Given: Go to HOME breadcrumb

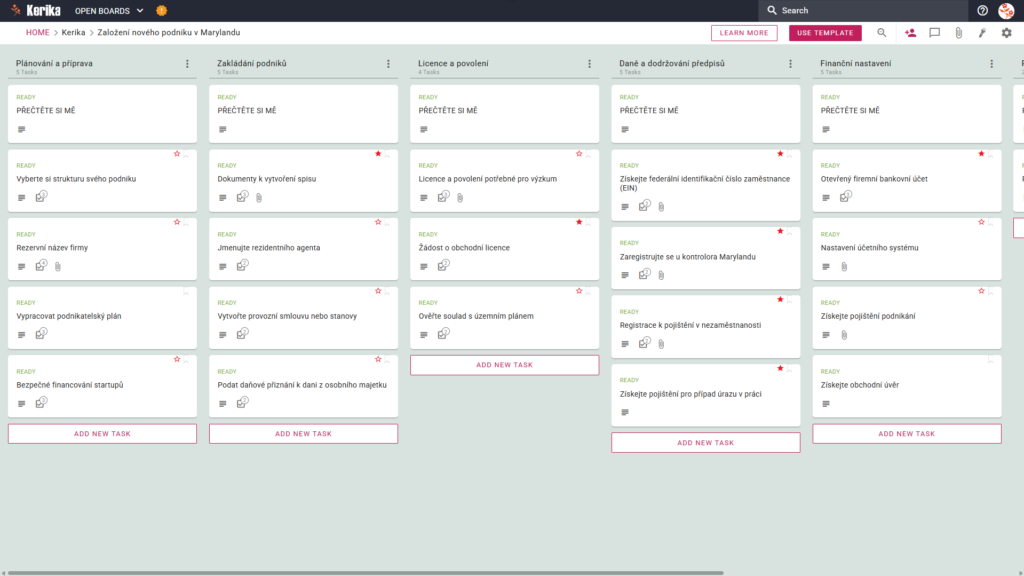Looking at the screenshot, I should (x=37, y=33).
